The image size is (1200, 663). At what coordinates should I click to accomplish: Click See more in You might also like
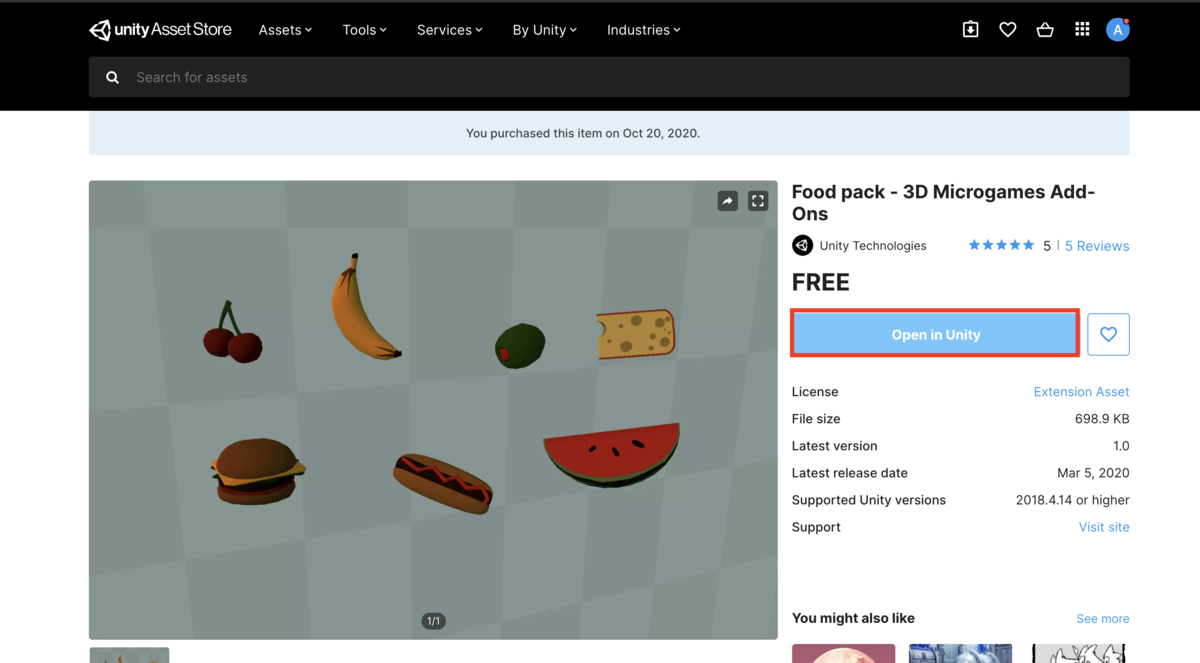(x=1103, y=619)
